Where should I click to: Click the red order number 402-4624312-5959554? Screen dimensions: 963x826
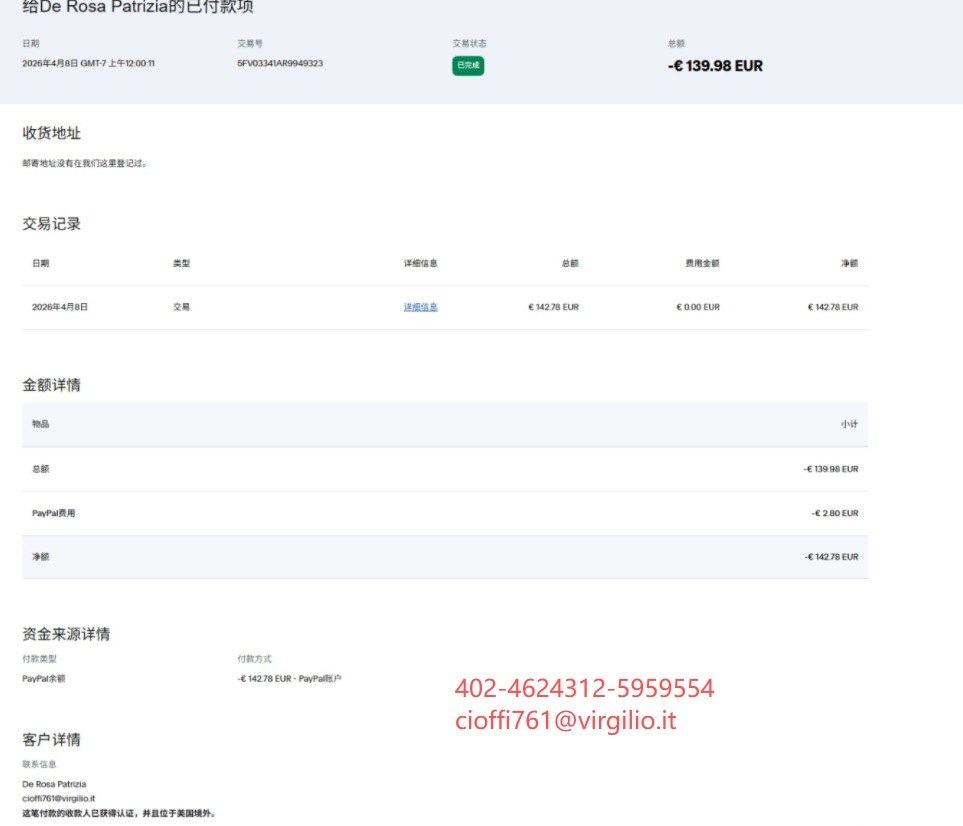pos(584,688)
